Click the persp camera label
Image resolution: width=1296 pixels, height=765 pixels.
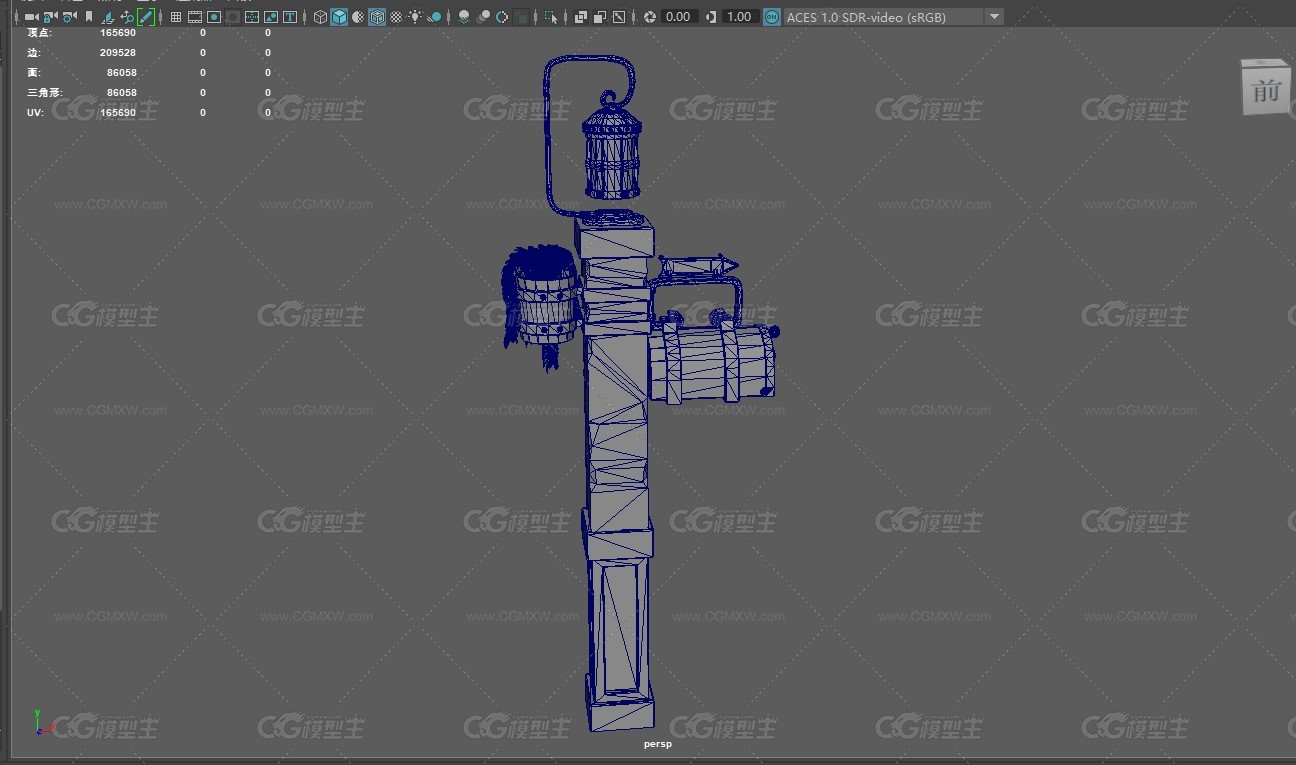pyautogui.click(x=657, y=744)
